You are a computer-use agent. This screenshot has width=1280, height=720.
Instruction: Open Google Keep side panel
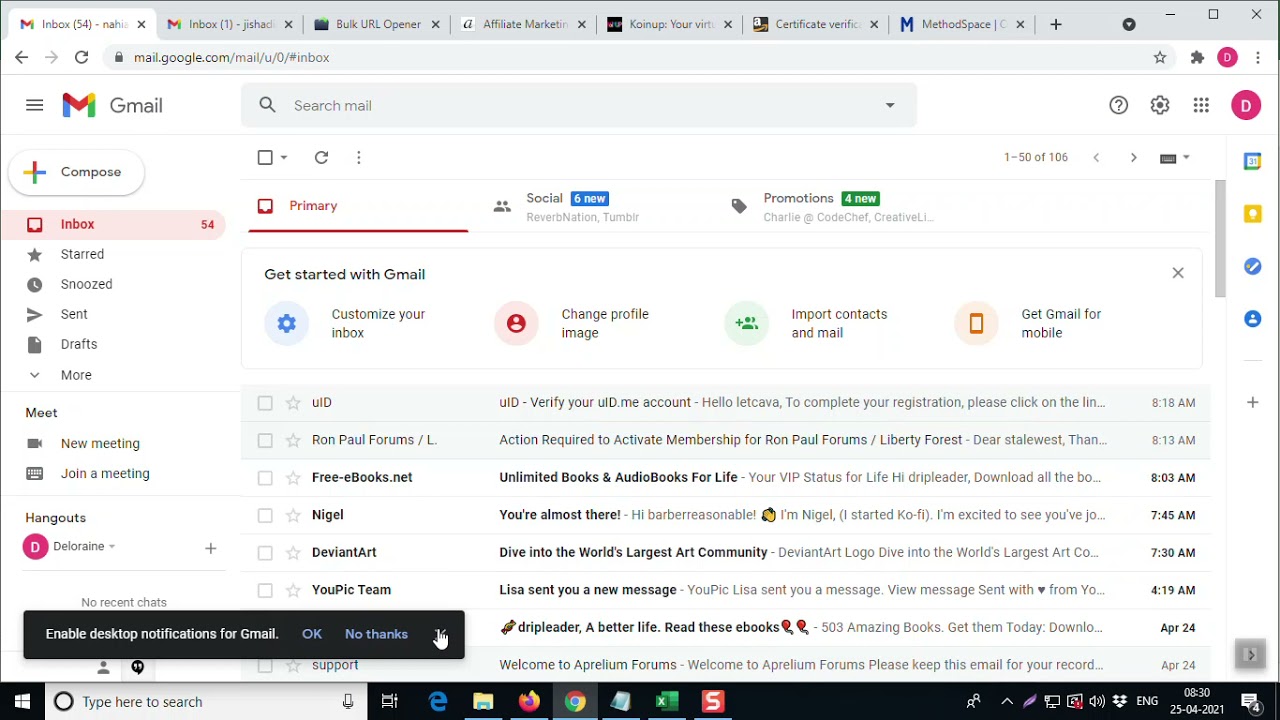coord(1253,213)
